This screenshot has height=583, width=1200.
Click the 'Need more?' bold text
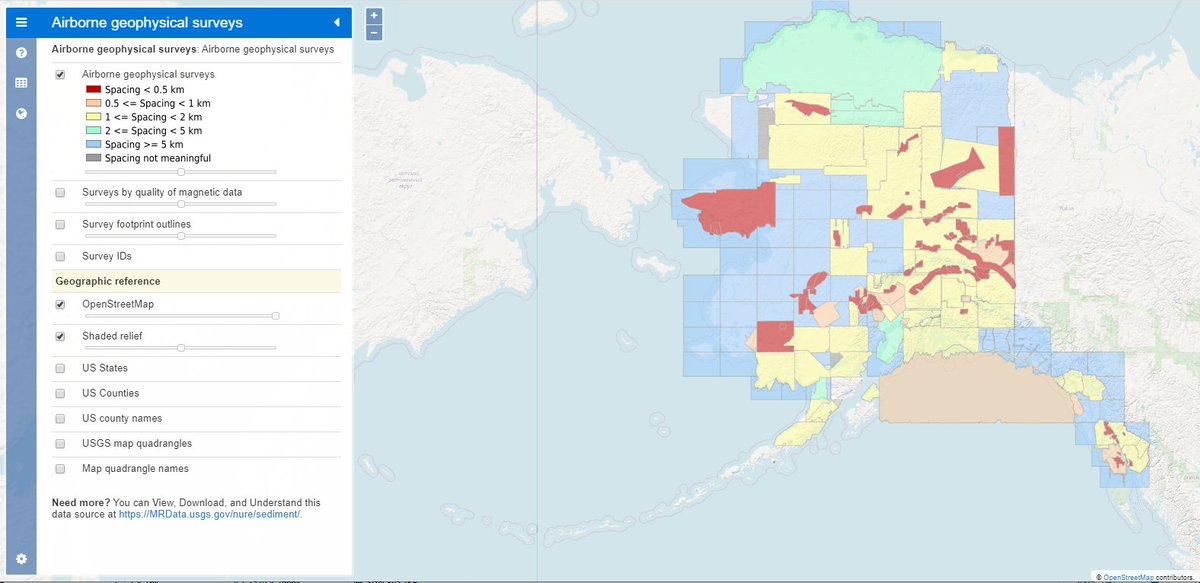pos(81,502)
